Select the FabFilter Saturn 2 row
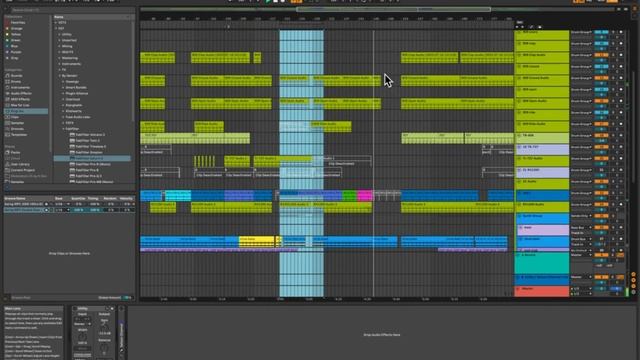640x360 pixels. click(92, 158)
